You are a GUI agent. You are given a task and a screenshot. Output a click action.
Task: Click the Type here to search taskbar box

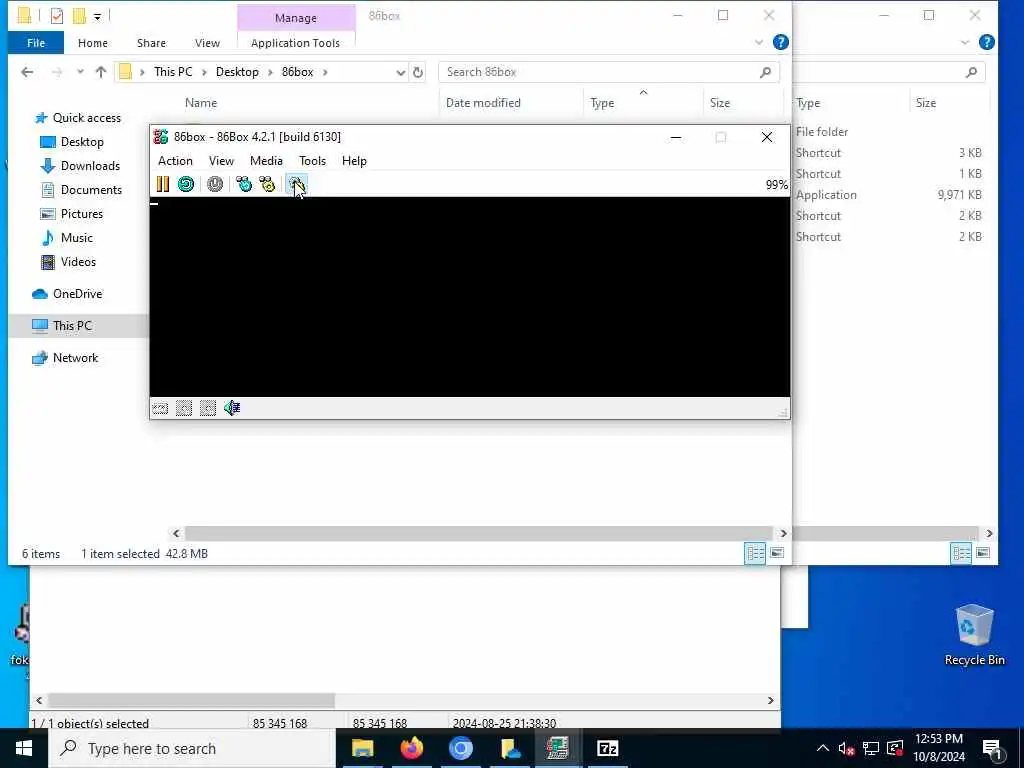pyautogui.click(x=191, y=748)
